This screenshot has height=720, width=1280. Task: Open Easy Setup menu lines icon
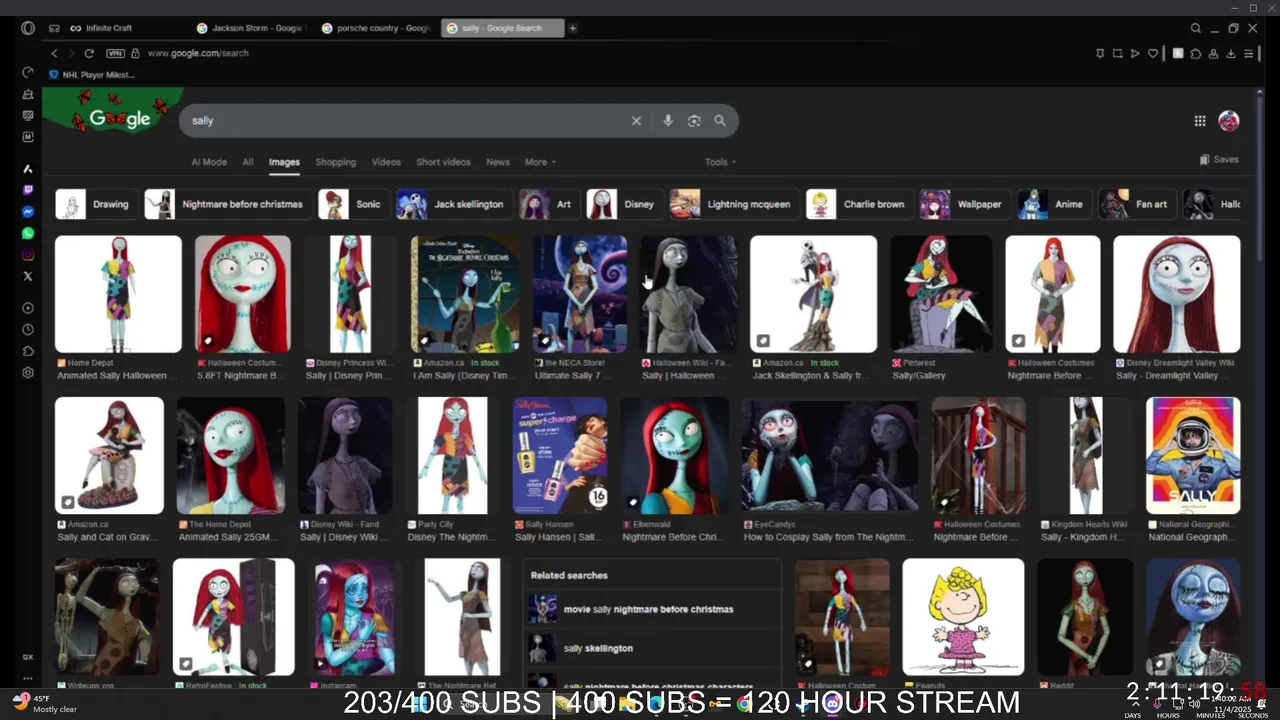[1249, 54]
